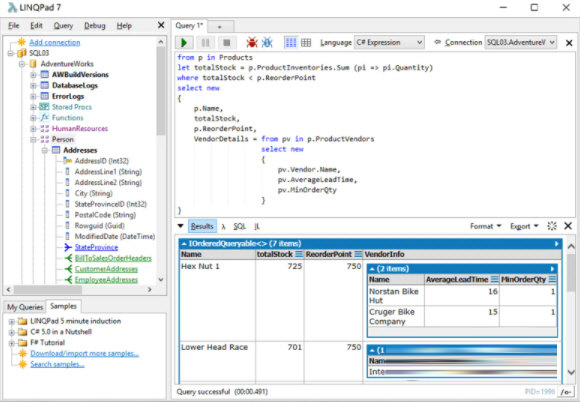Screen dimensions: 580x402
Task: Switch to rich text results view icon
Action: point(291,43)
